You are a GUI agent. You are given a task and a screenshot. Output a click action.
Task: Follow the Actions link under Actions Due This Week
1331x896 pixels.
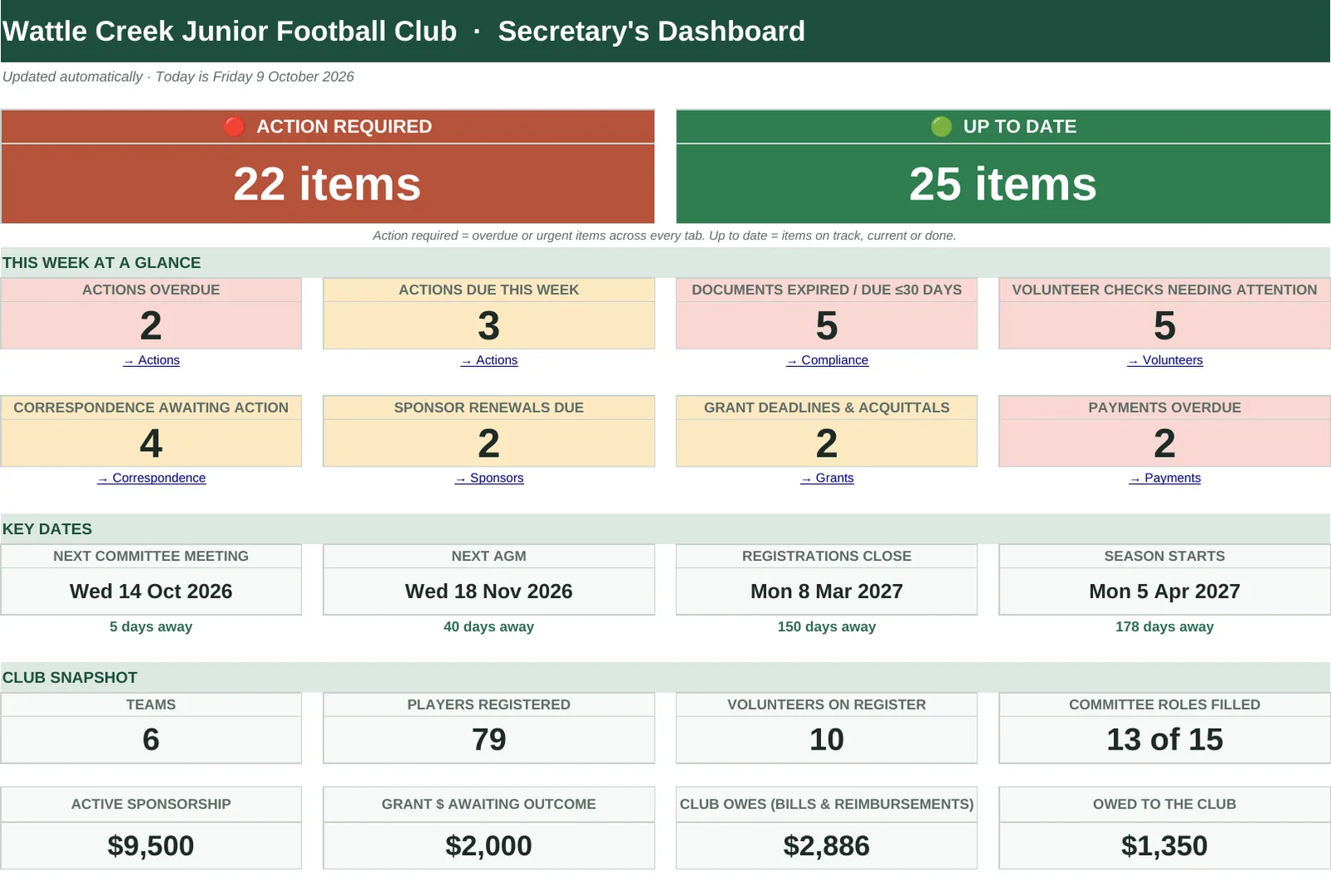pos(489,360)
